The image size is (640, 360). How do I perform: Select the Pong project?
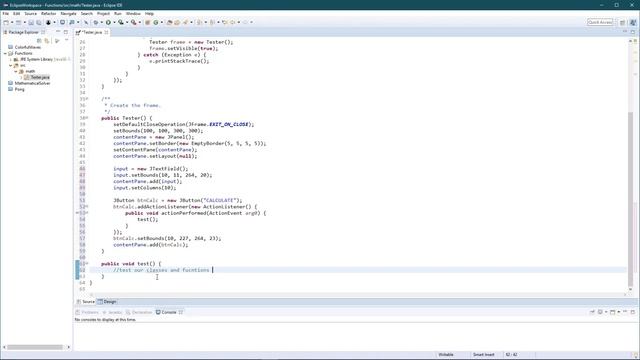[x=19, y=89]
